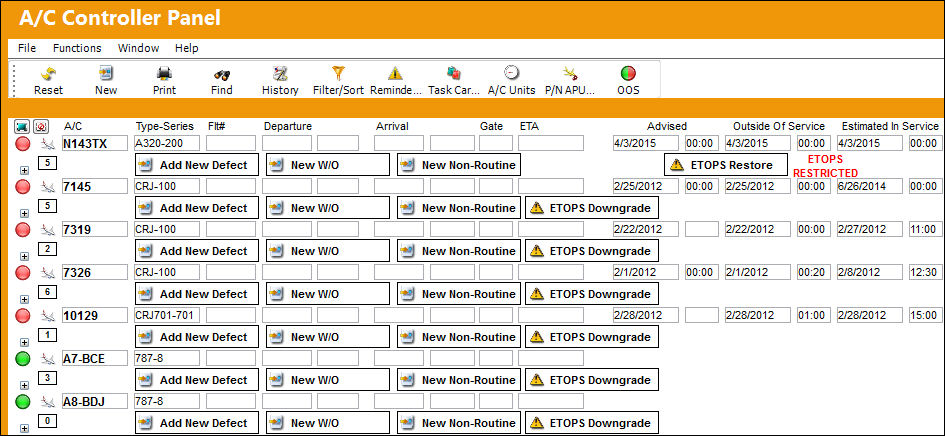Click the type-series CRJ701-701 field
The height and width of the screenshot is (436, 945).
168,315
